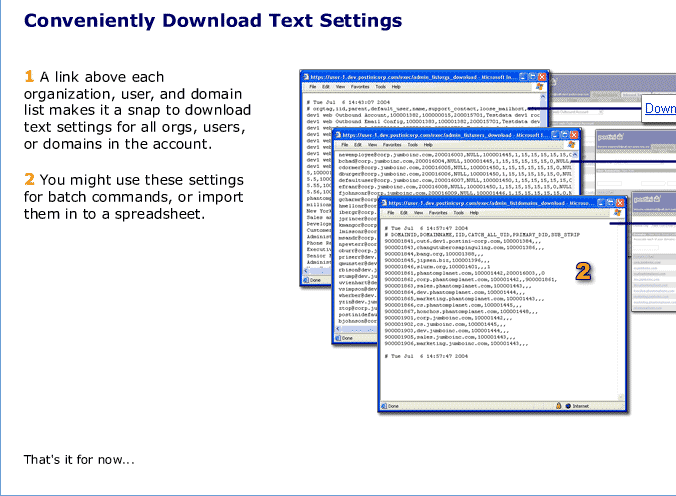Open File menu in users download window
Image resolution: width=676 pixels, height=496 pixels.
point(344,145)
